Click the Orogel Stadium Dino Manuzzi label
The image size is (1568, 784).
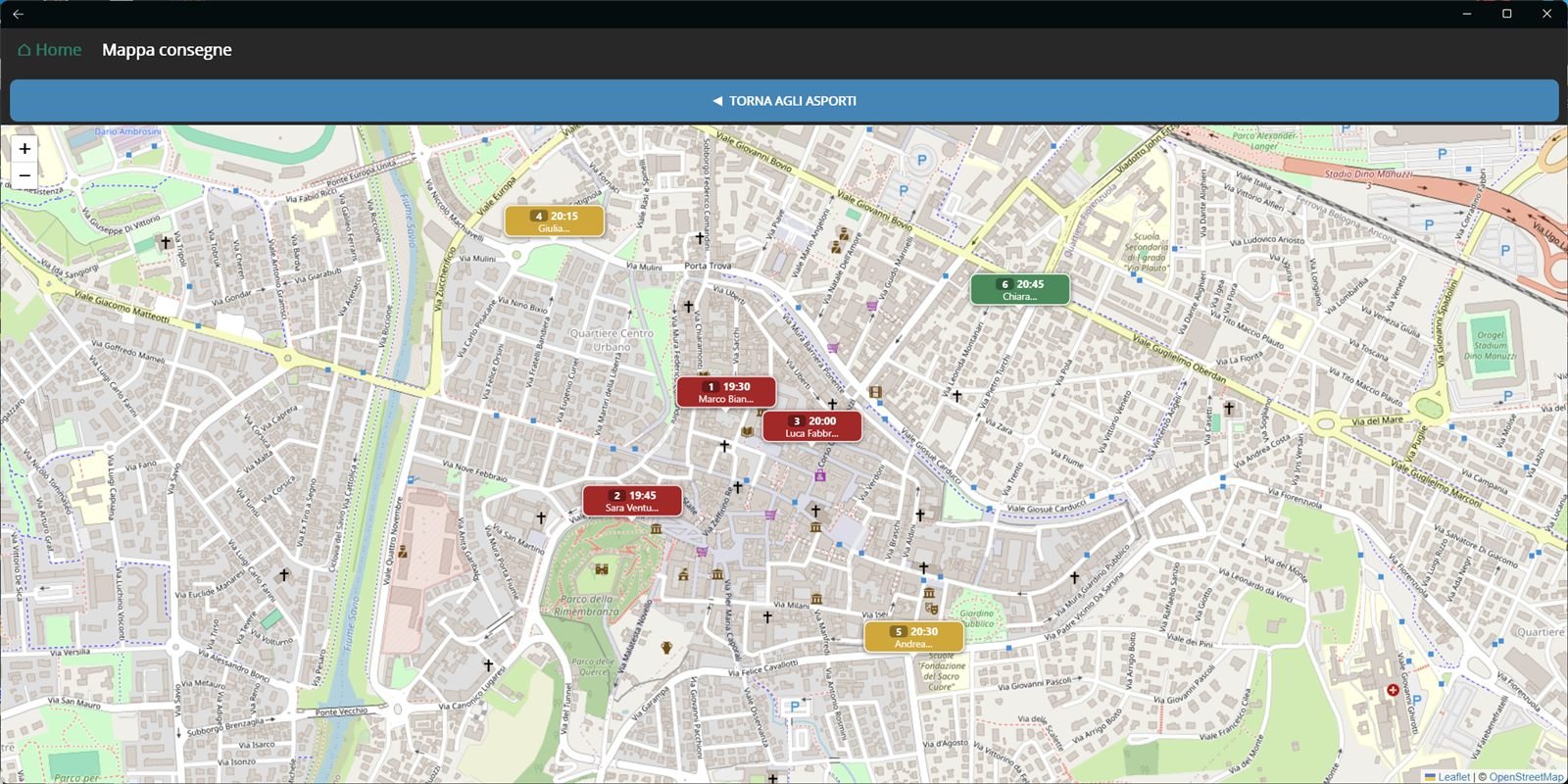coord(1490,345)
